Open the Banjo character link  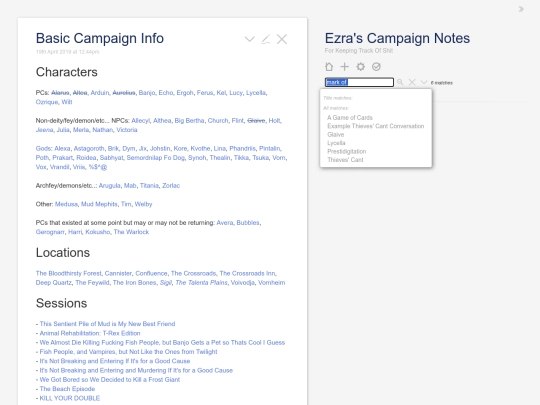[x=146, y=93]
